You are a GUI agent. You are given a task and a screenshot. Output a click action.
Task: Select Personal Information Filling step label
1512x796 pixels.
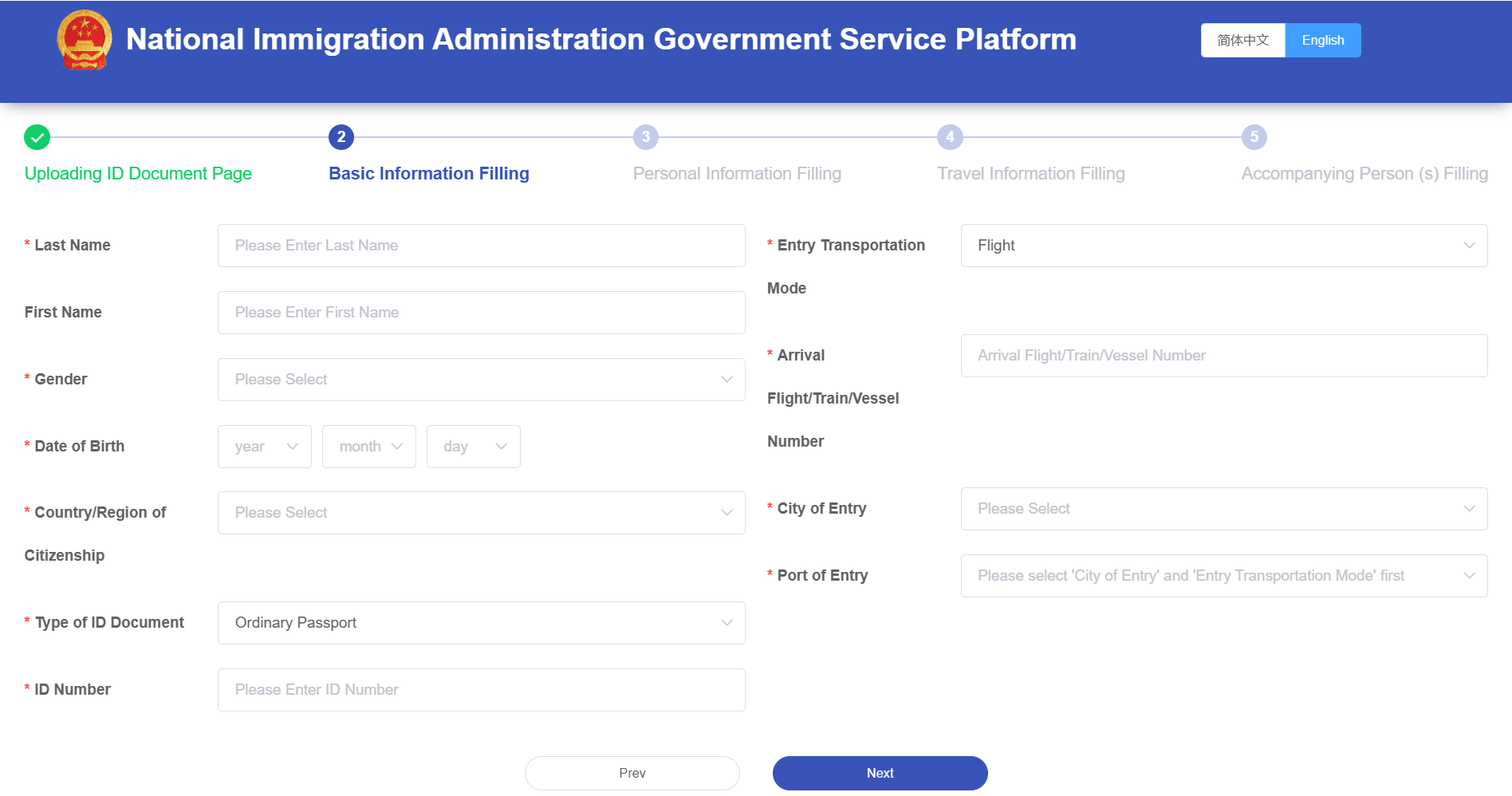click(737, 174)
